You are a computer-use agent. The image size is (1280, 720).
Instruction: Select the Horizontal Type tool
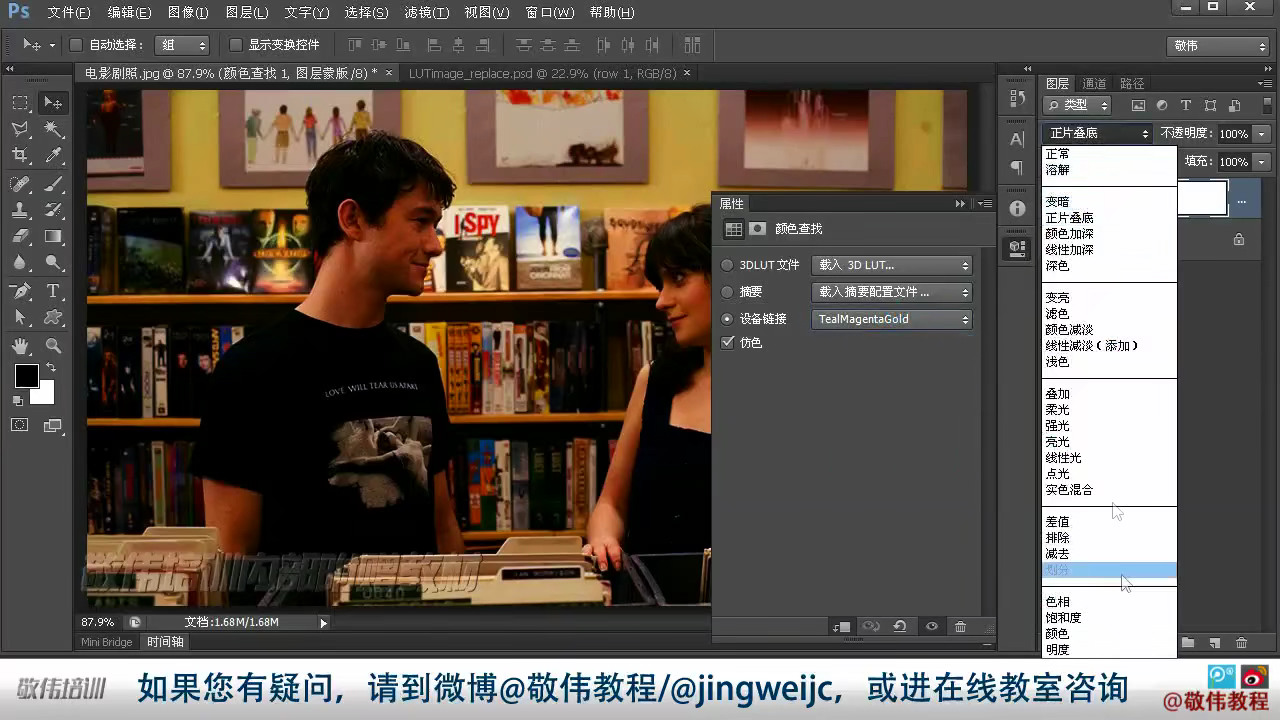point(53,291)
